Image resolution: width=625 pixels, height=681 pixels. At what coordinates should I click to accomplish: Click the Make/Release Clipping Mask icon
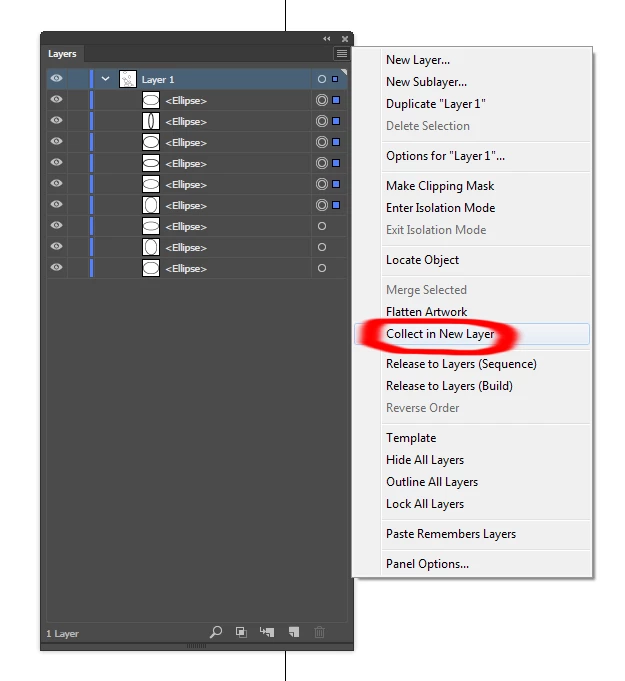click(x=241, y=632)
